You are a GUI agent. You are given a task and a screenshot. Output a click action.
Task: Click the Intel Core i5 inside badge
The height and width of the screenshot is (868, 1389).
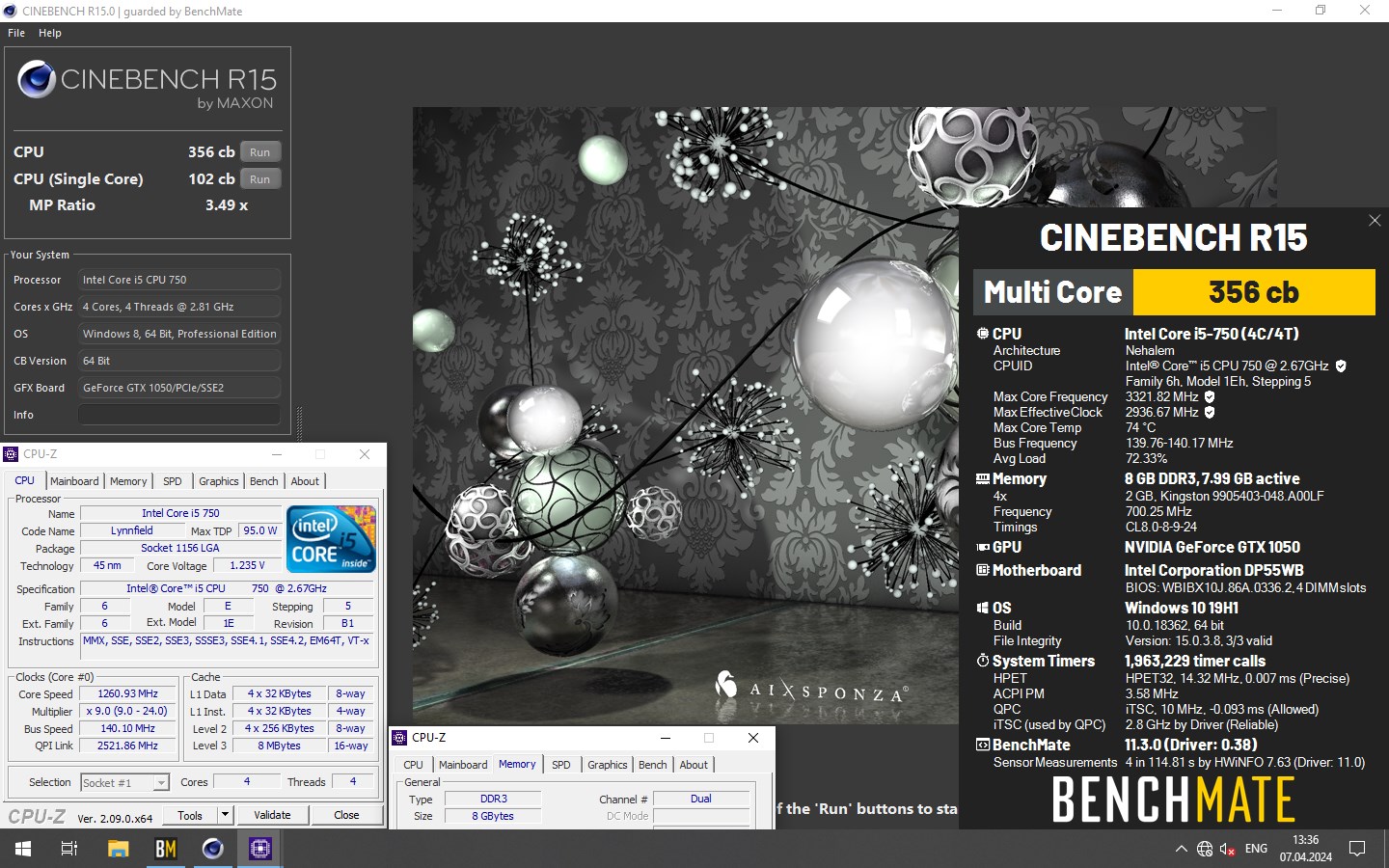click(331, 539)
